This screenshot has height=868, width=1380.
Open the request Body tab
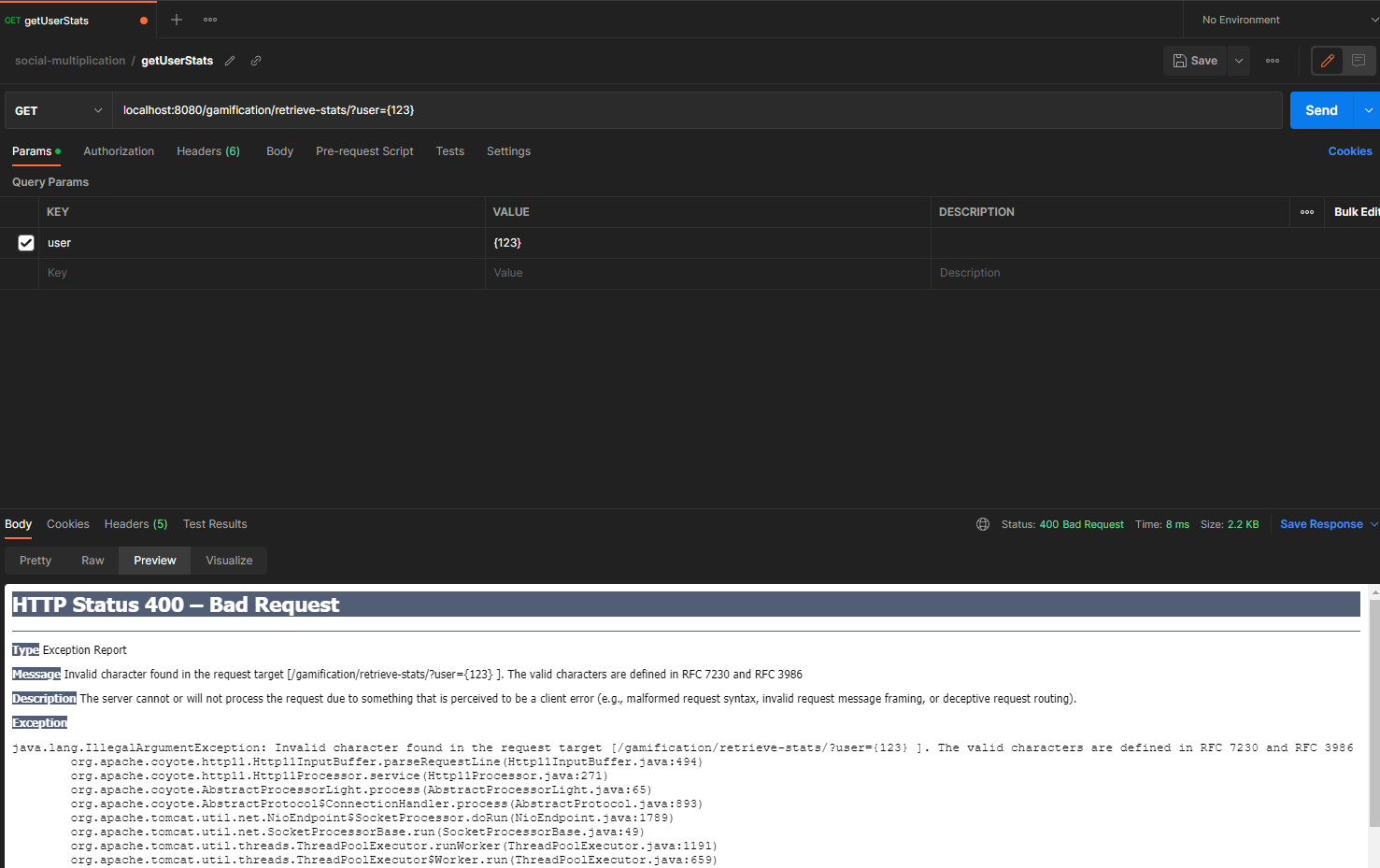(x=279, y=151)
